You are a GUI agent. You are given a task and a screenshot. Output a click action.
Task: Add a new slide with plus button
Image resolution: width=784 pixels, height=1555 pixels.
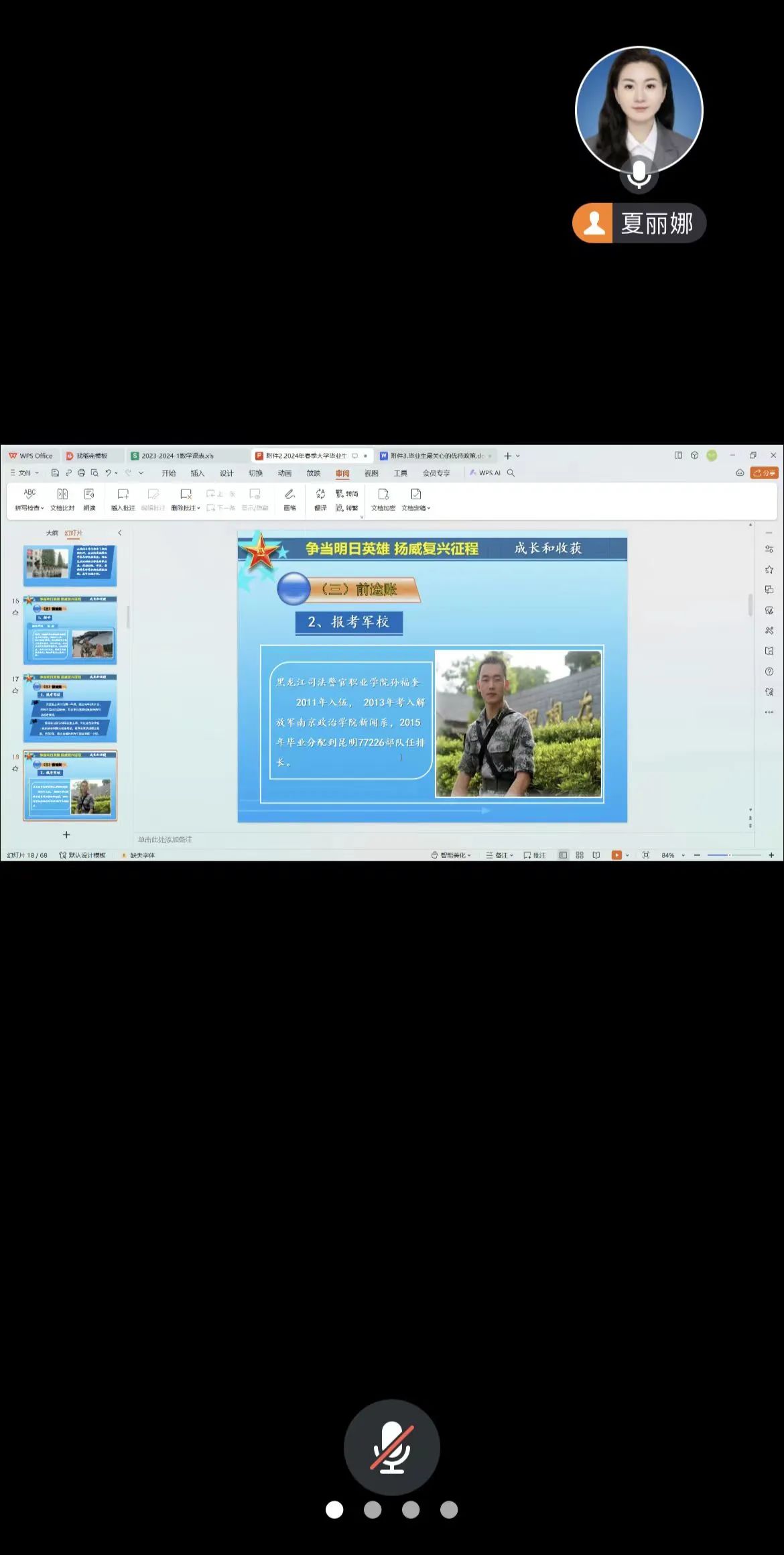tap(66, 834)
